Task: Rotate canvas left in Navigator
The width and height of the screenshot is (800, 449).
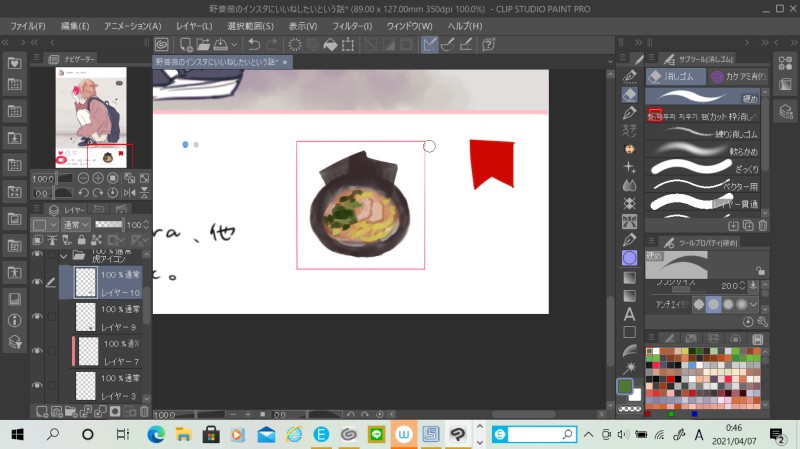Action: coord(83,193)
